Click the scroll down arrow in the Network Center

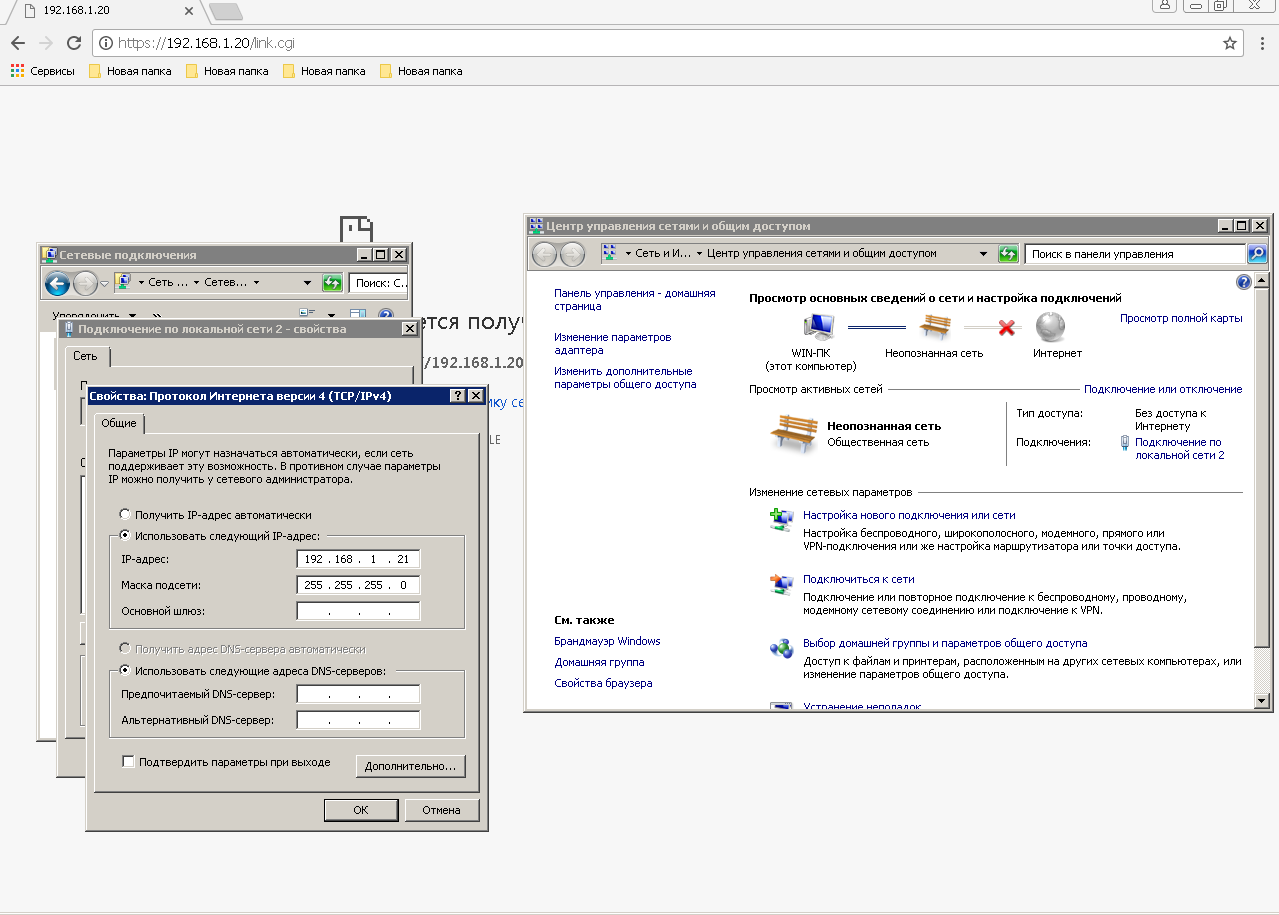pos(1261,700)
